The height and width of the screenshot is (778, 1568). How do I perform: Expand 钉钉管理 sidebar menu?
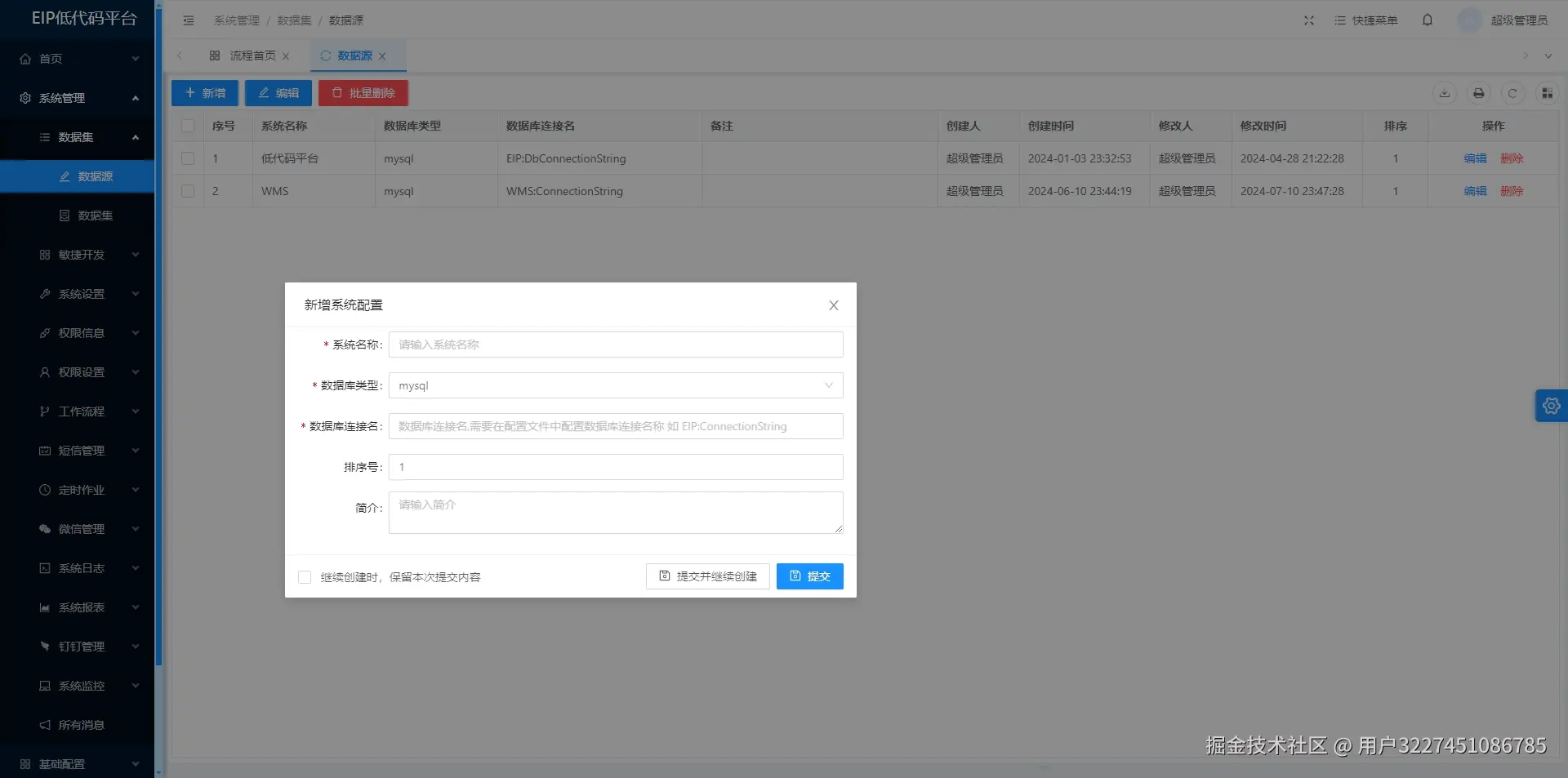pyautogui.click(x=78, y=647)
